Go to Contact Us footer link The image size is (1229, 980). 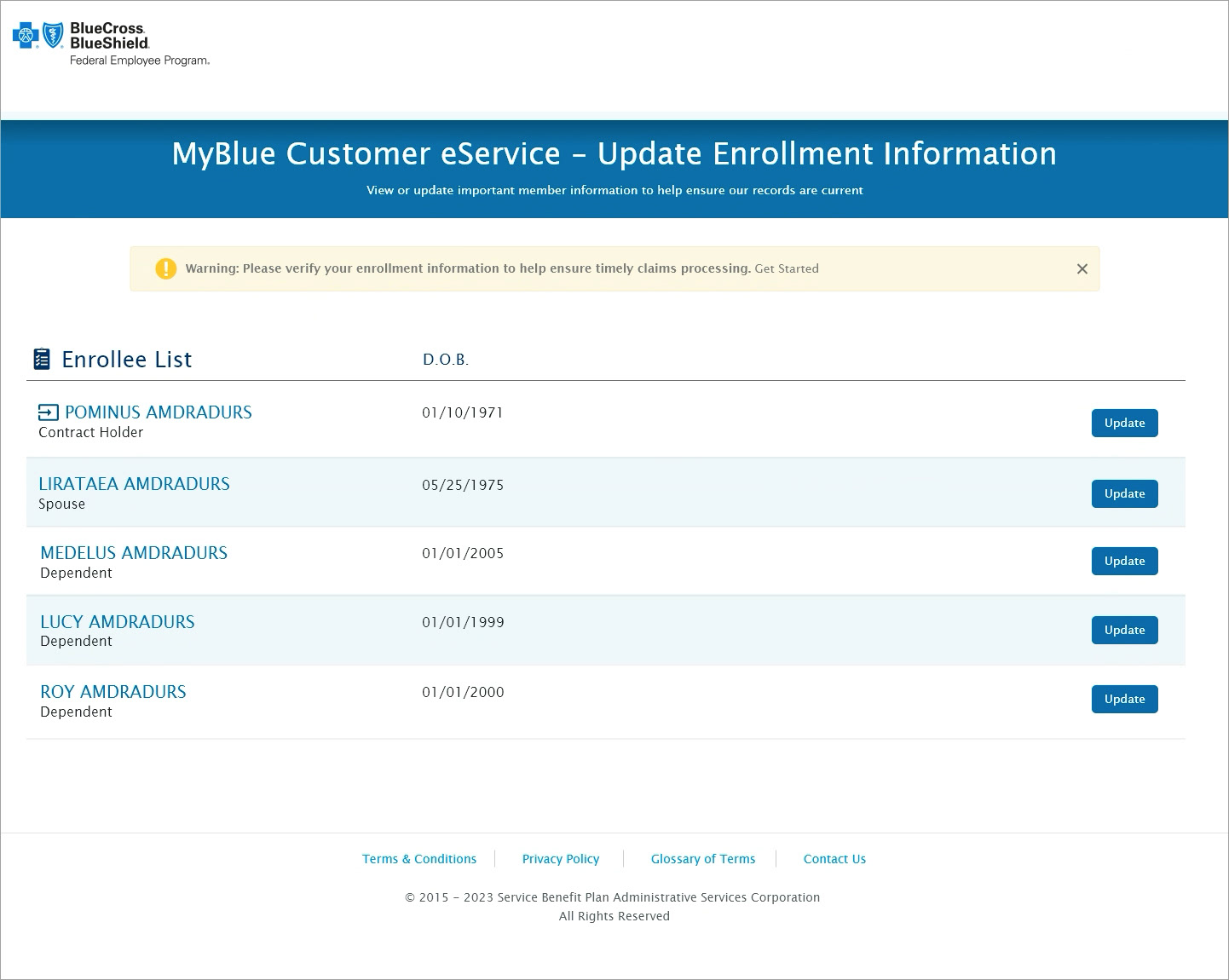pos(834,859)
